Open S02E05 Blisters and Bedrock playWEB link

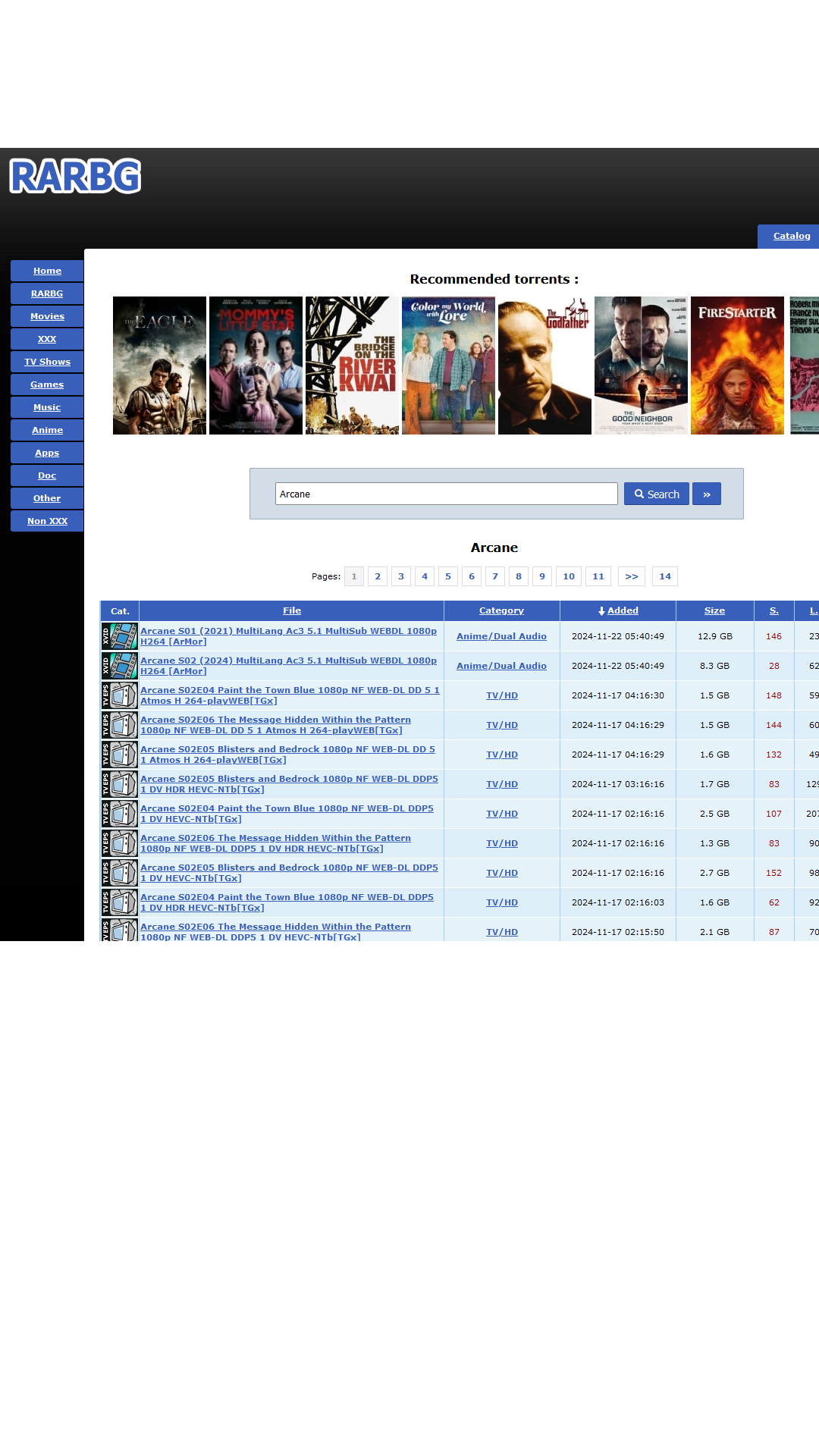pyautogui.click(x=288, y=755)
